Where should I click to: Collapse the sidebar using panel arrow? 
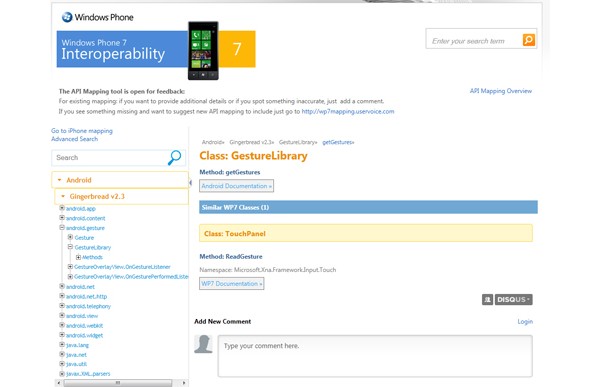(x=190, y=183)
